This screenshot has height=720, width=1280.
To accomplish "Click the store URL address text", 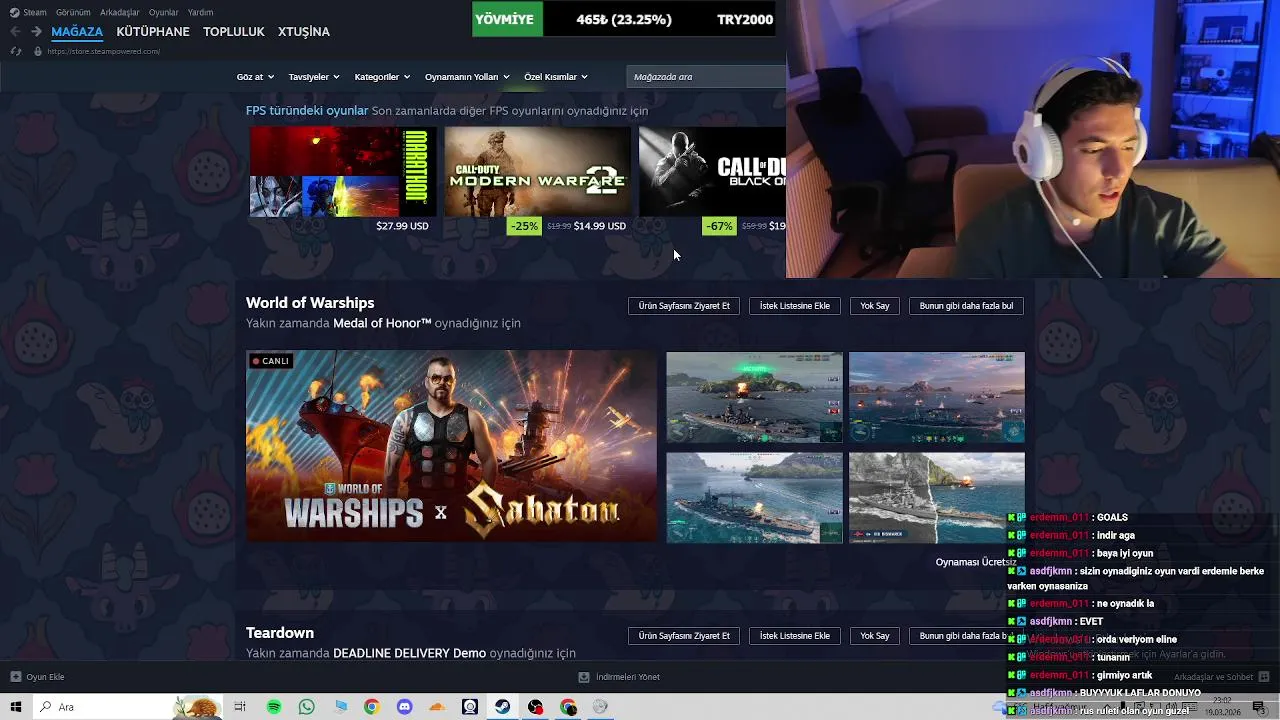I will pos(103,51).
